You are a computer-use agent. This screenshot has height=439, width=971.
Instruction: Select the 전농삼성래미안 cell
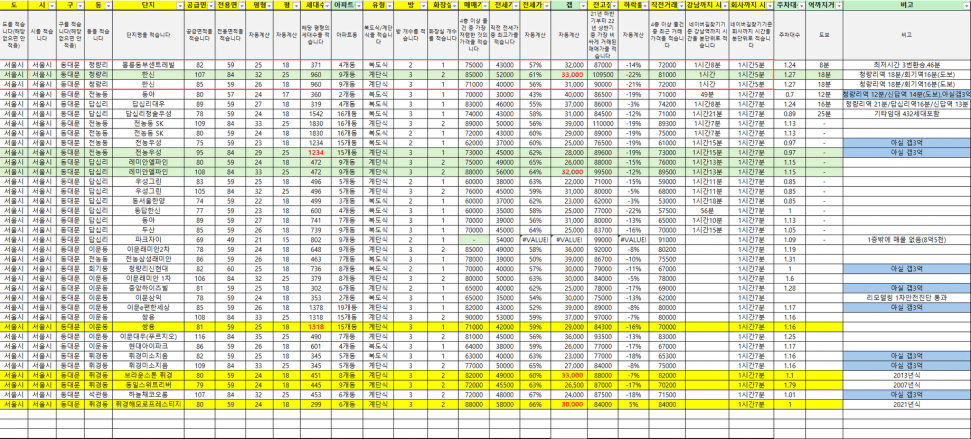point(149,259)
